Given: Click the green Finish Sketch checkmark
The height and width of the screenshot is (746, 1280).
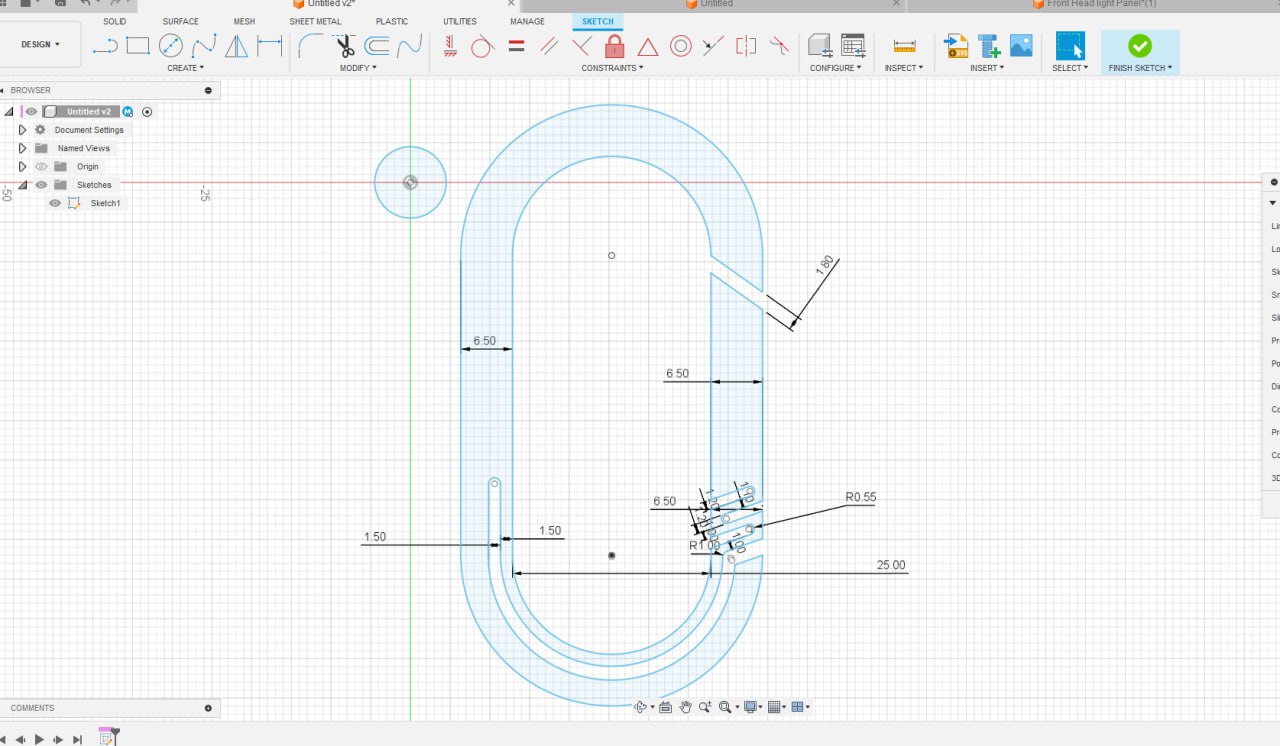Looking at the screenshot, I should click(1140, 45).
